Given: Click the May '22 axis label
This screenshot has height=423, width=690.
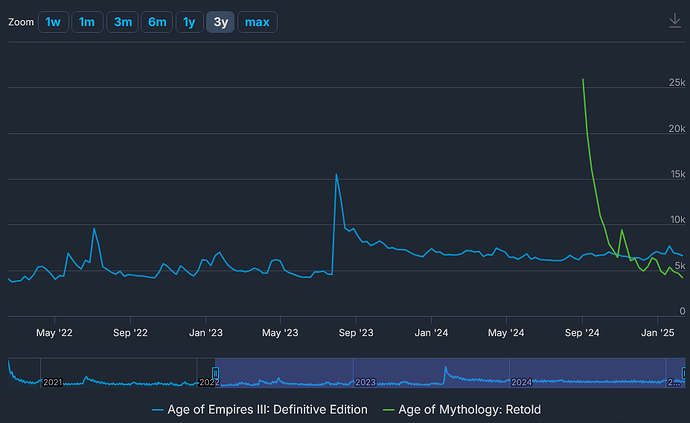Looking at the screenshot, I should click(x=54, y=333).
